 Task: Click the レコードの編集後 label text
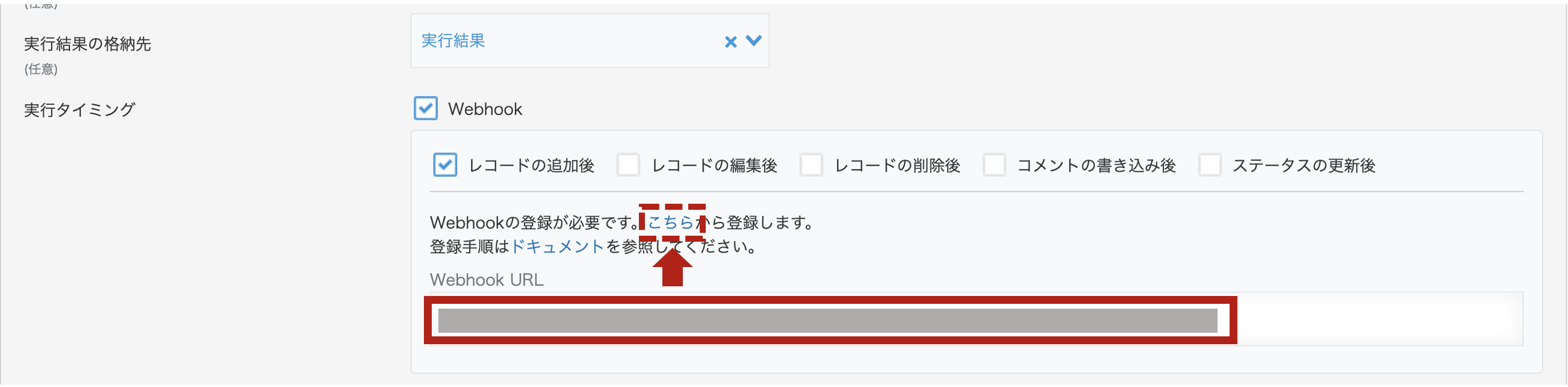pyautogui.click(x=715, y=166)
